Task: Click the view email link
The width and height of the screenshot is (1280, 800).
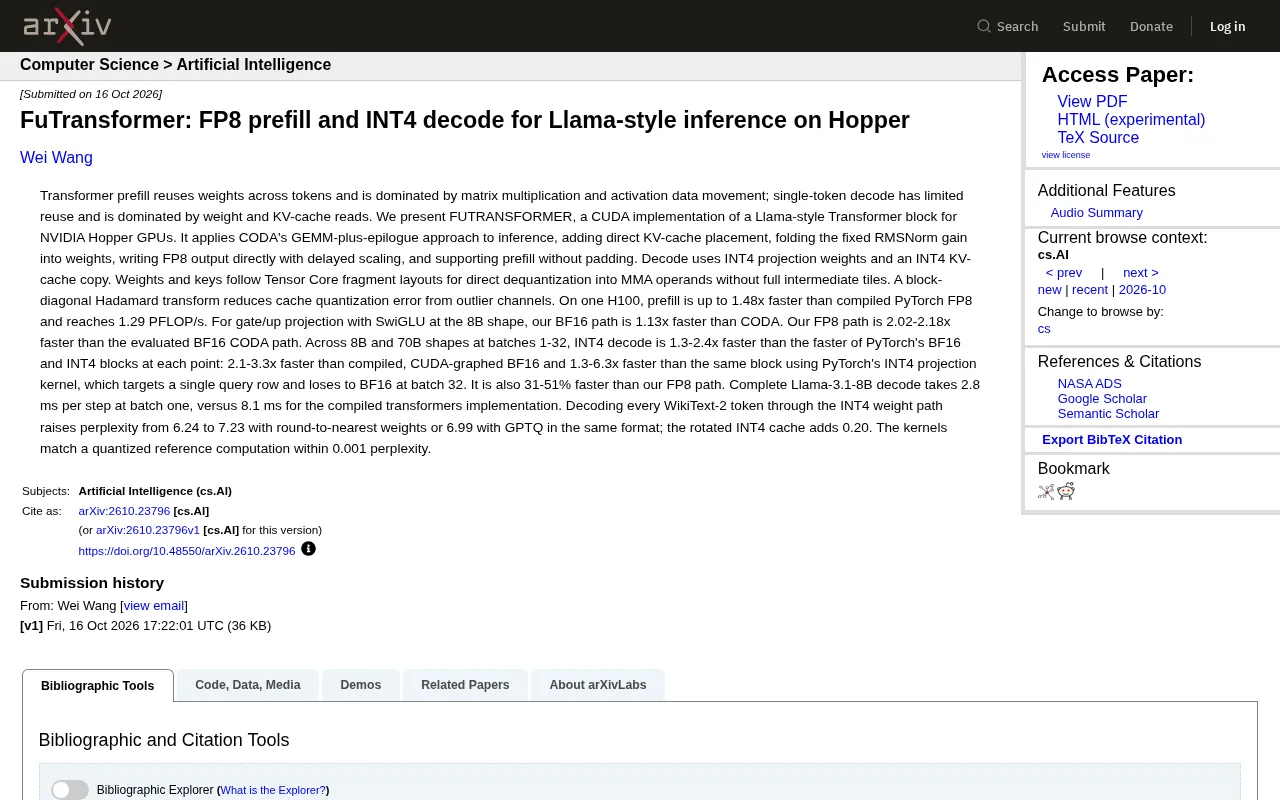Action: (154, 606)
